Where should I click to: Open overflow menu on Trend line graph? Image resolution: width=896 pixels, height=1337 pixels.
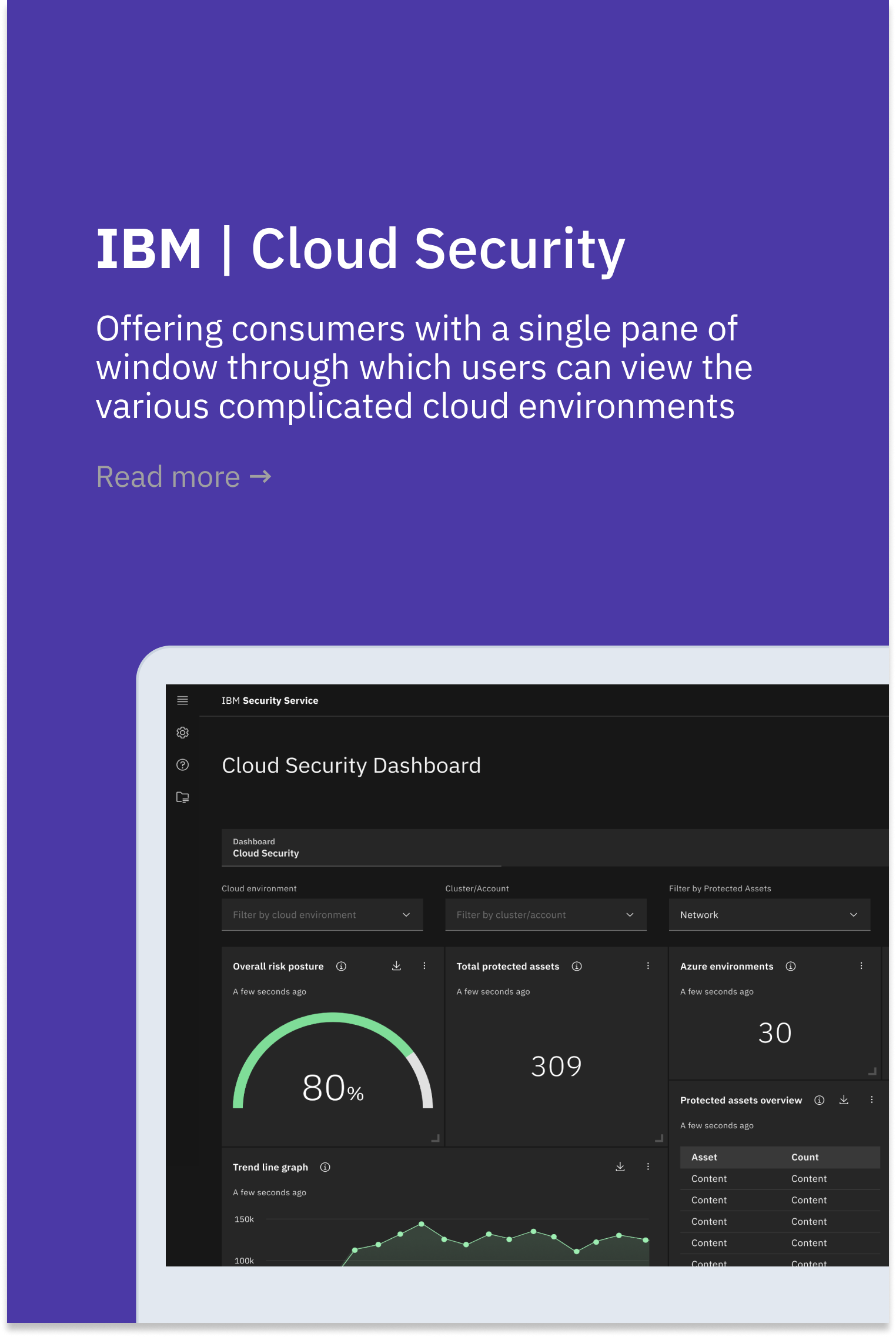click(648, 1167)
